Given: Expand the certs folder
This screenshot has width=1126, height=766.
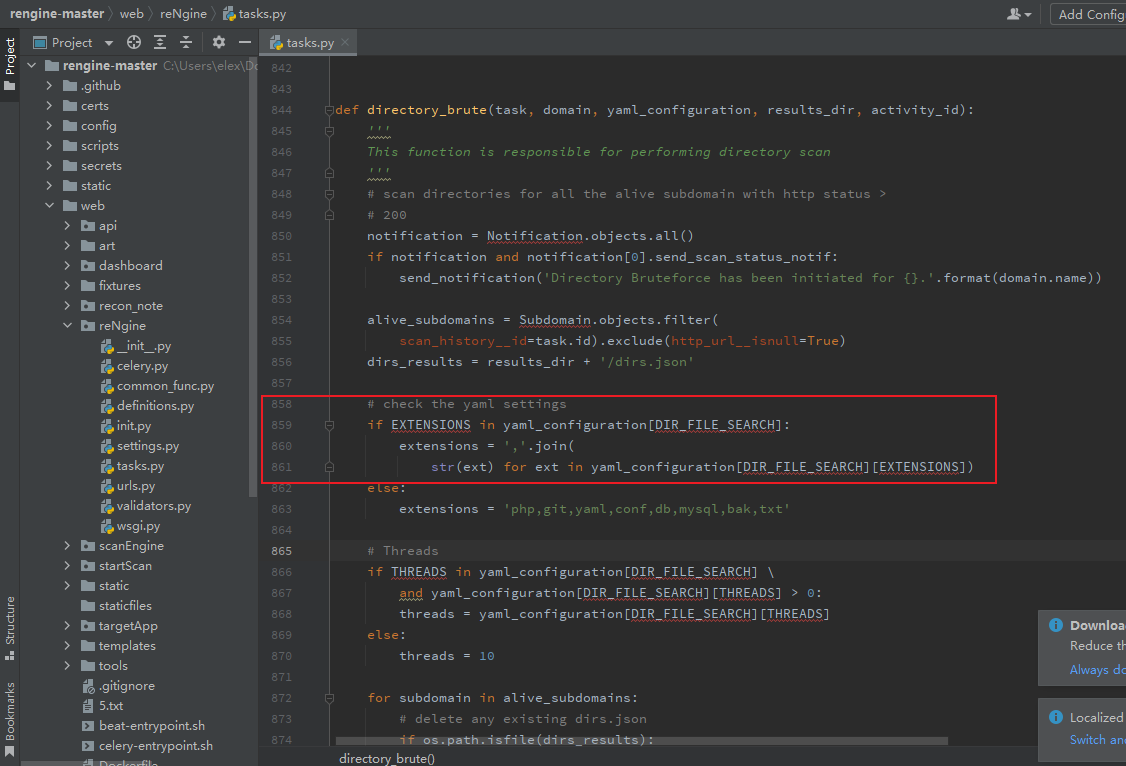Looking at the screenshot, I should pyautogui.click(x=49, y=106).
